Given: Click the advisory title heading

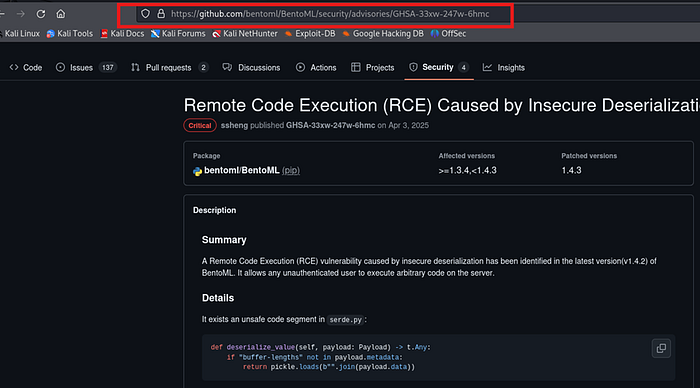Looking at the screenshot, I should (442, 105).
